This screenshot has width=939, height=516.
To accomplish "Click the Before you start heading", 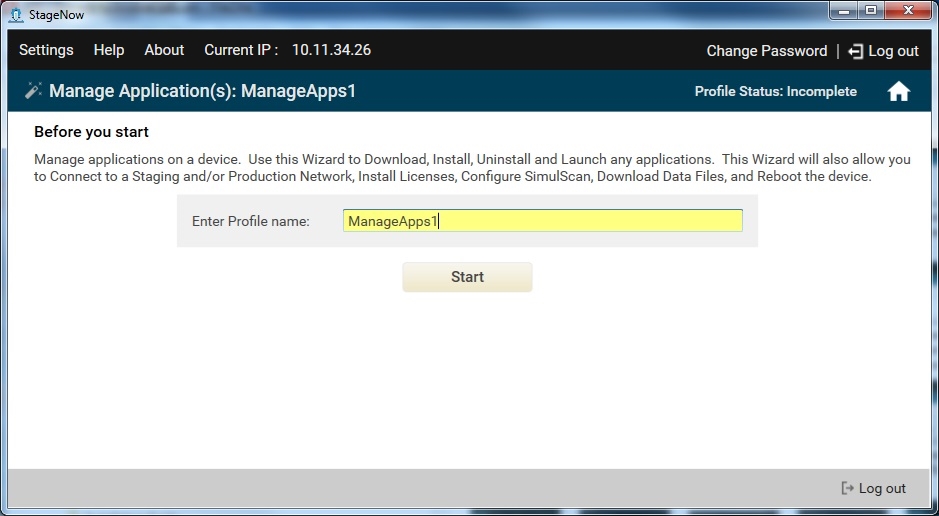I will pos(91,132).
